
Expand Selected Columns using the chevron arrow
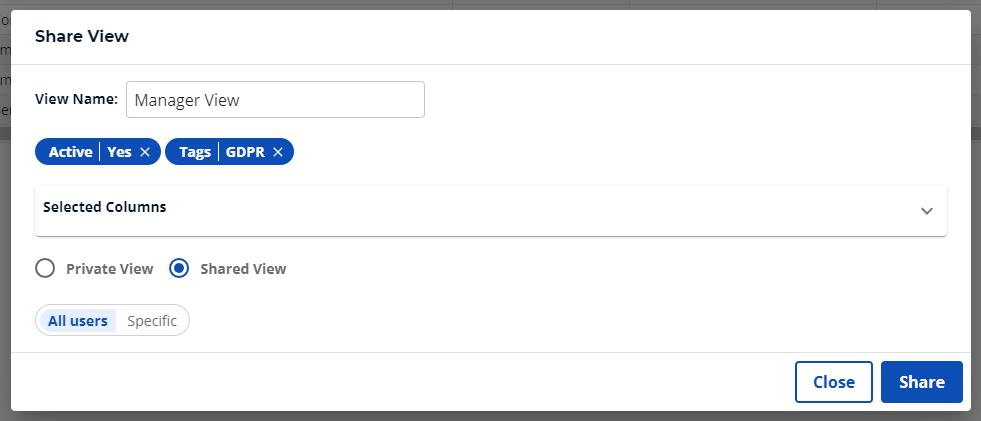click(x=926, y=210)
